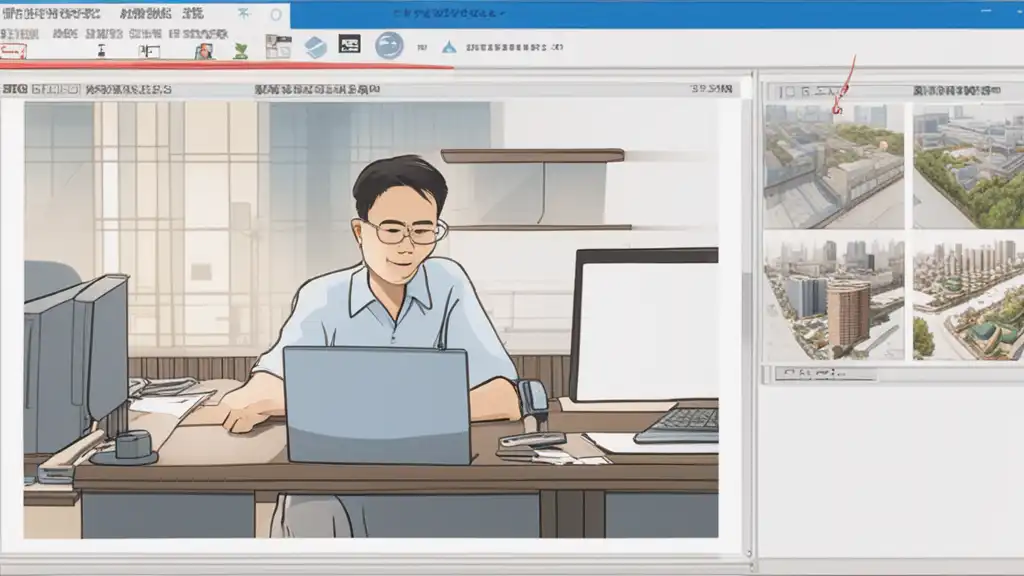Click the teal star icon in title area
Screen dimensions: 1024x576
point(244,13)
